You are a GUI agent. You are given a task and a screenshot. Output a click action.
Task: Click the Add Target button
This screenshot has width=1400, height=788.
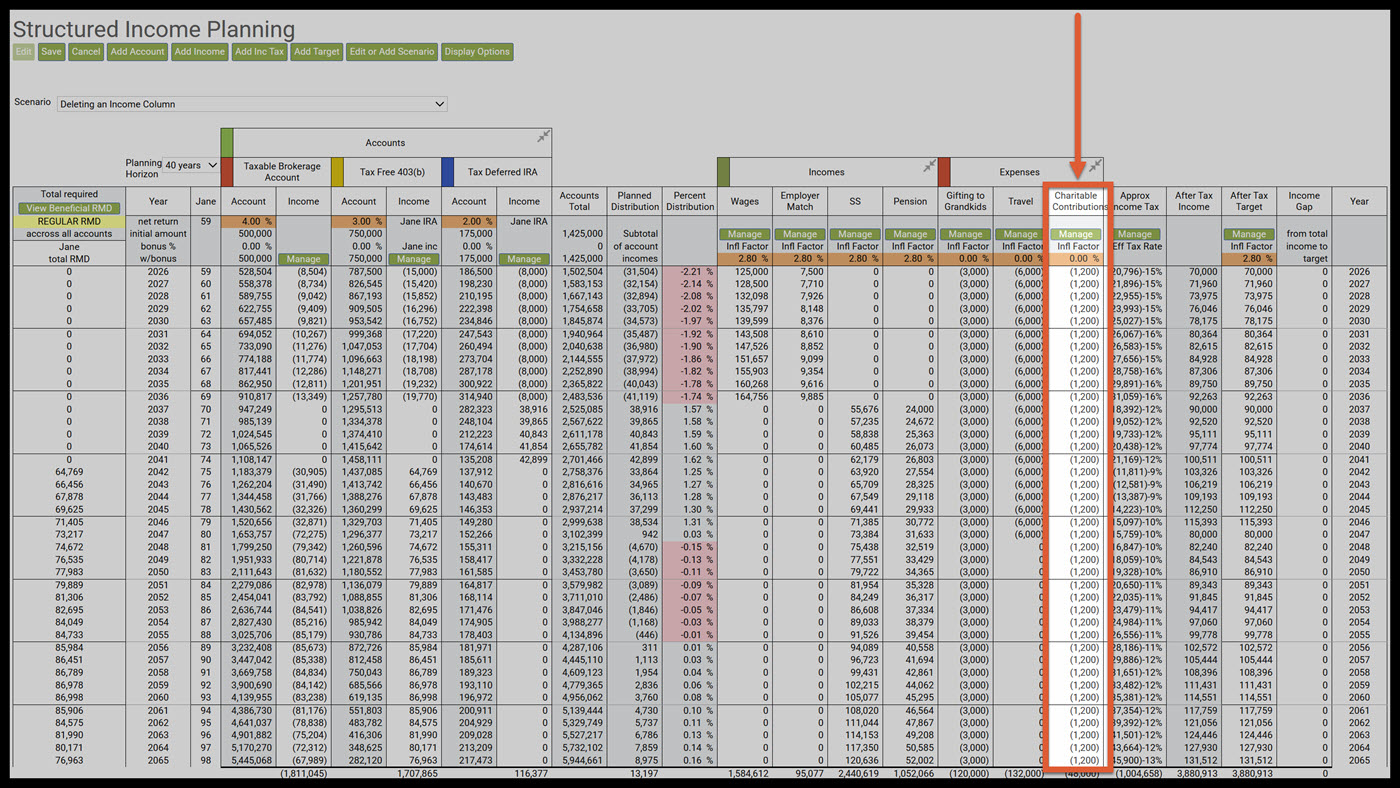[x=316, y=52]
